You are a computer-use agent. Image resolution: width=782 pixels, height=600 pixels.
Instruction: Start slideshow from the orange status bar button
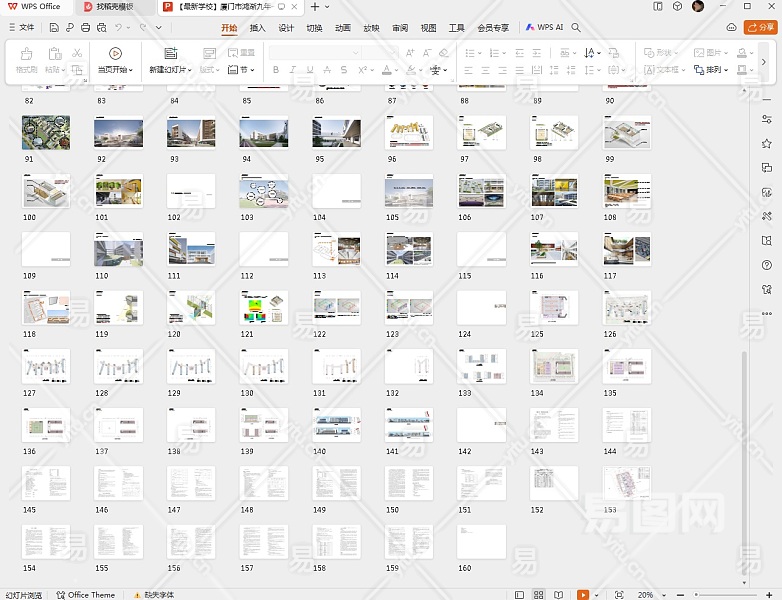click(582, 594)
